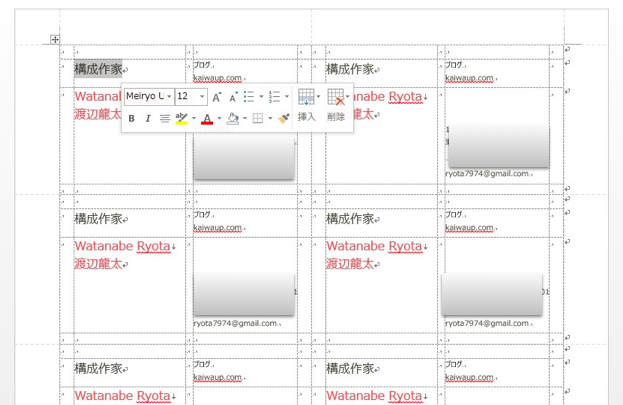Viewport: 623px width, 405px height.
Task: Click the center align text icon
Action: 165,119
